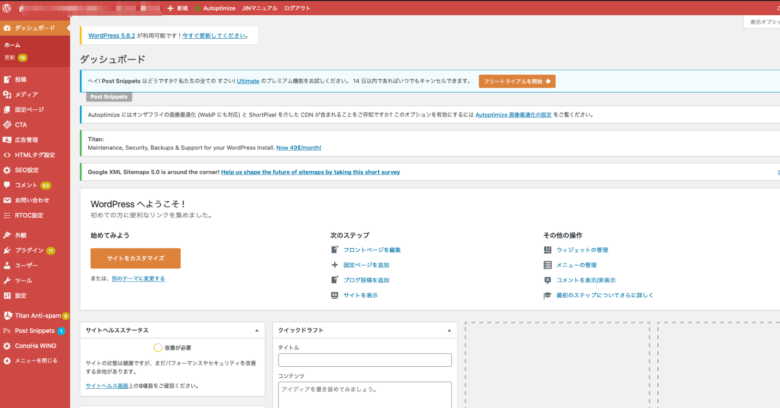This screenshot has width=780, height=408.
Task: Click the plugins plug icon
Action: click(7, 250)
